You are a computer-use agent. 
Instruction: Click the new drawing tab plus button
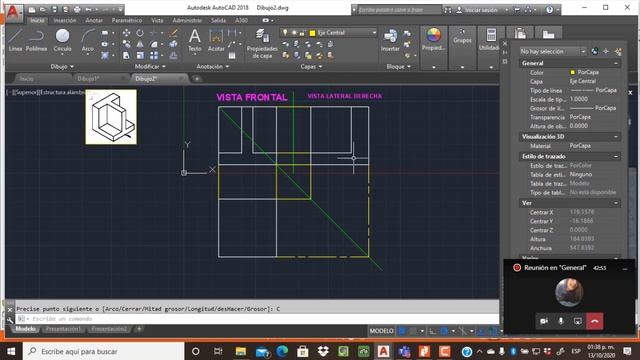197,79
